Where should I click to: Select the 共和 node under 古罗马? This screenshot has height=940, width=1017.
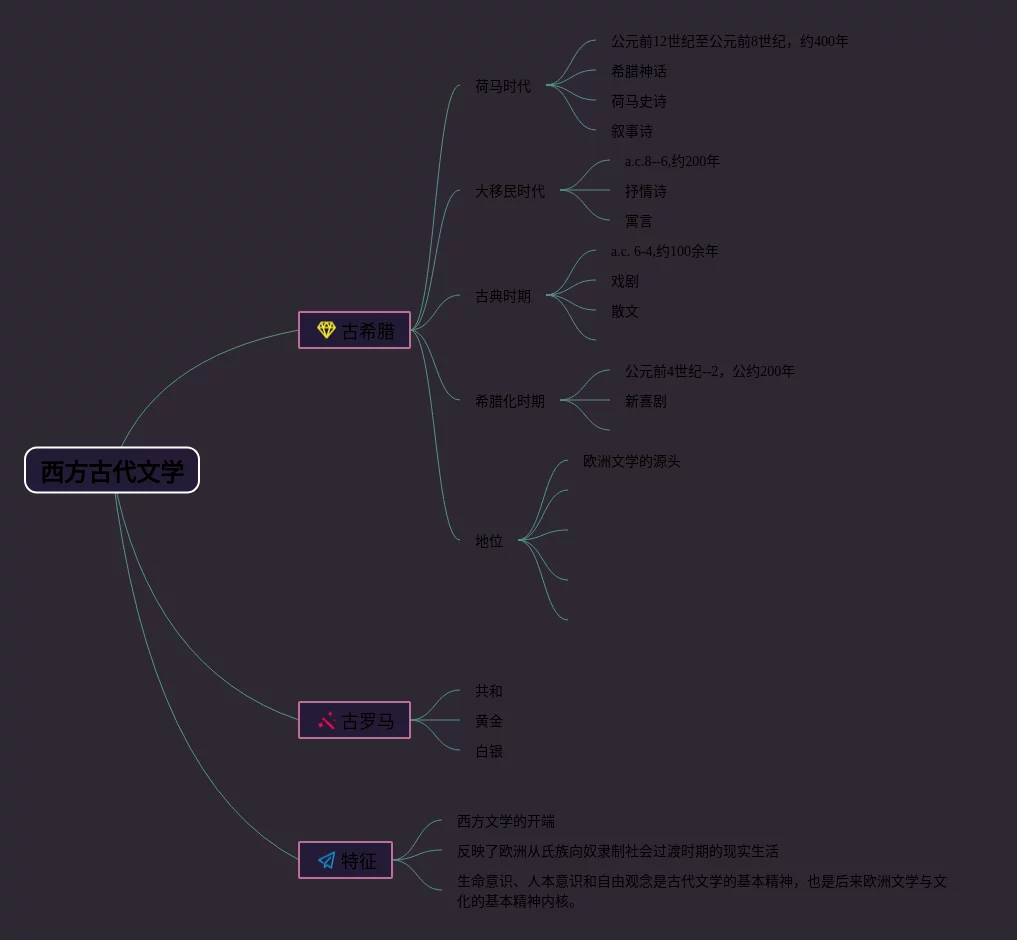coord(489,691)
